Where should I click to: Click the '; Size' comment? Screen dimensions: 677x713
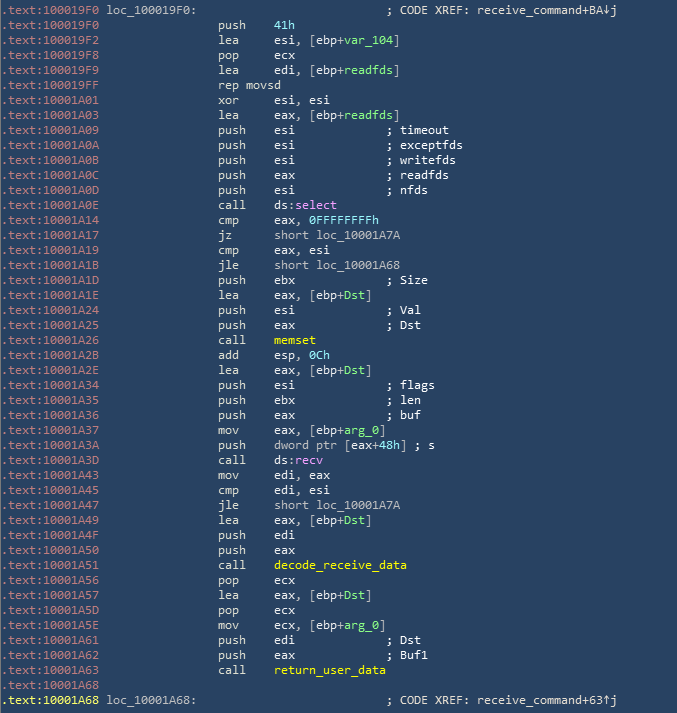(x=407, y=280)
